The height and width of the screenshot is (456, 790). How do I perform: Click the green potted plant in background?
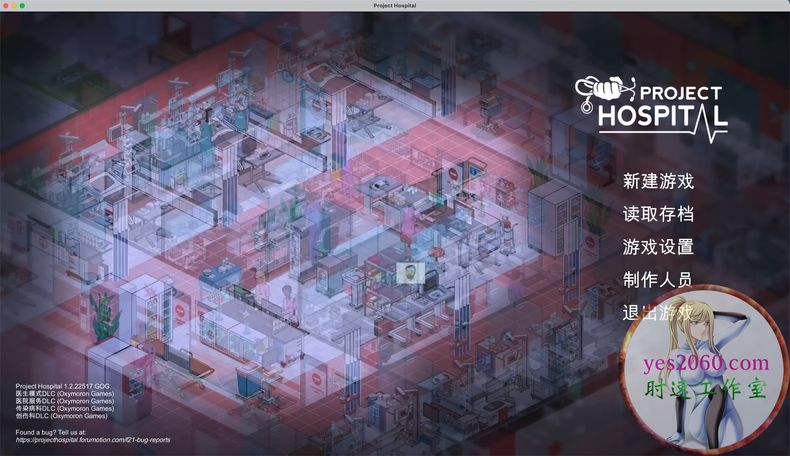point(103,308)
